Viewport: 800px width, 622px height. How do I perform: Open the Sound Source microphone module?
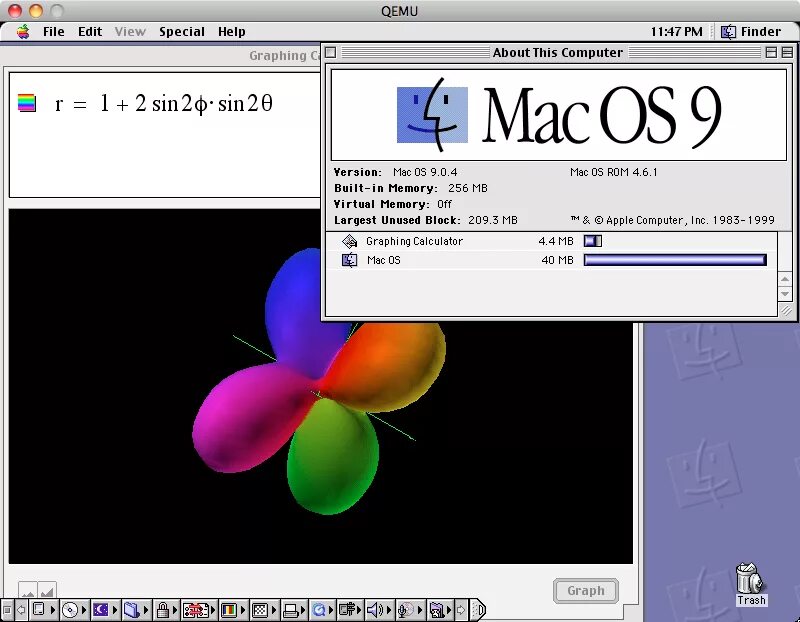click(x=410, y=610)
